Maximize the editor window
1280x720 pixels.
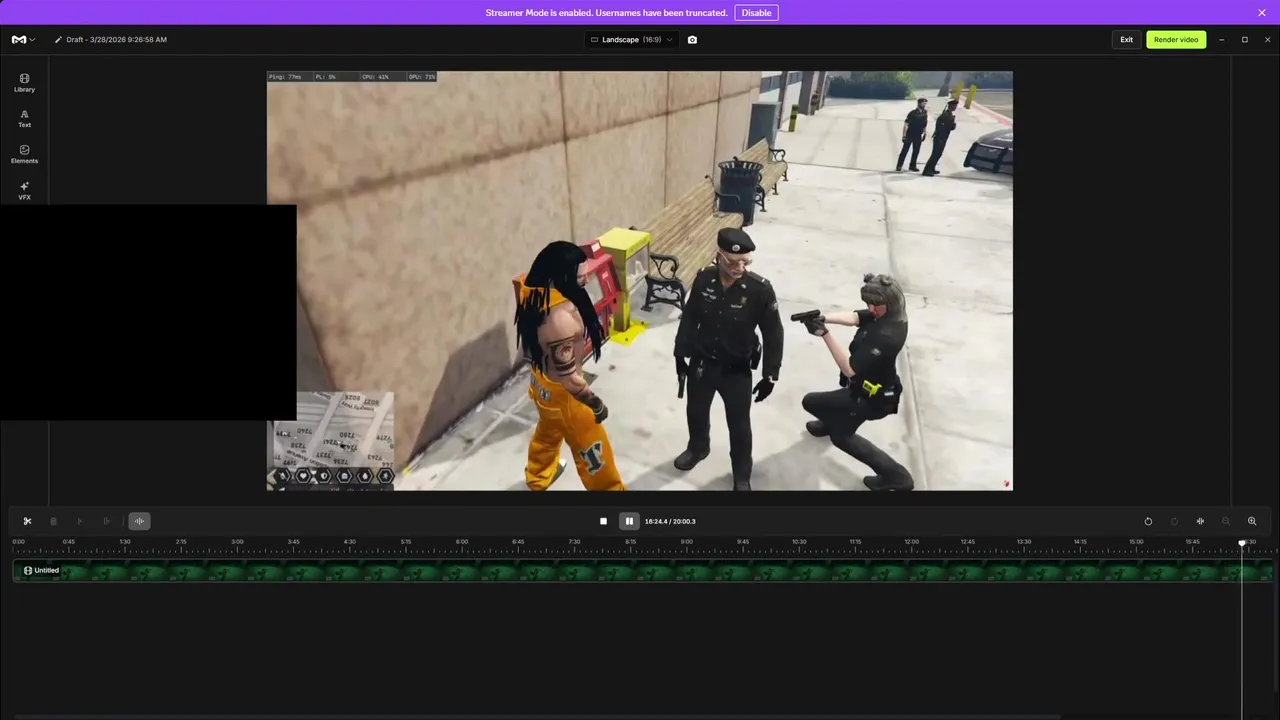click(1245, 40)
